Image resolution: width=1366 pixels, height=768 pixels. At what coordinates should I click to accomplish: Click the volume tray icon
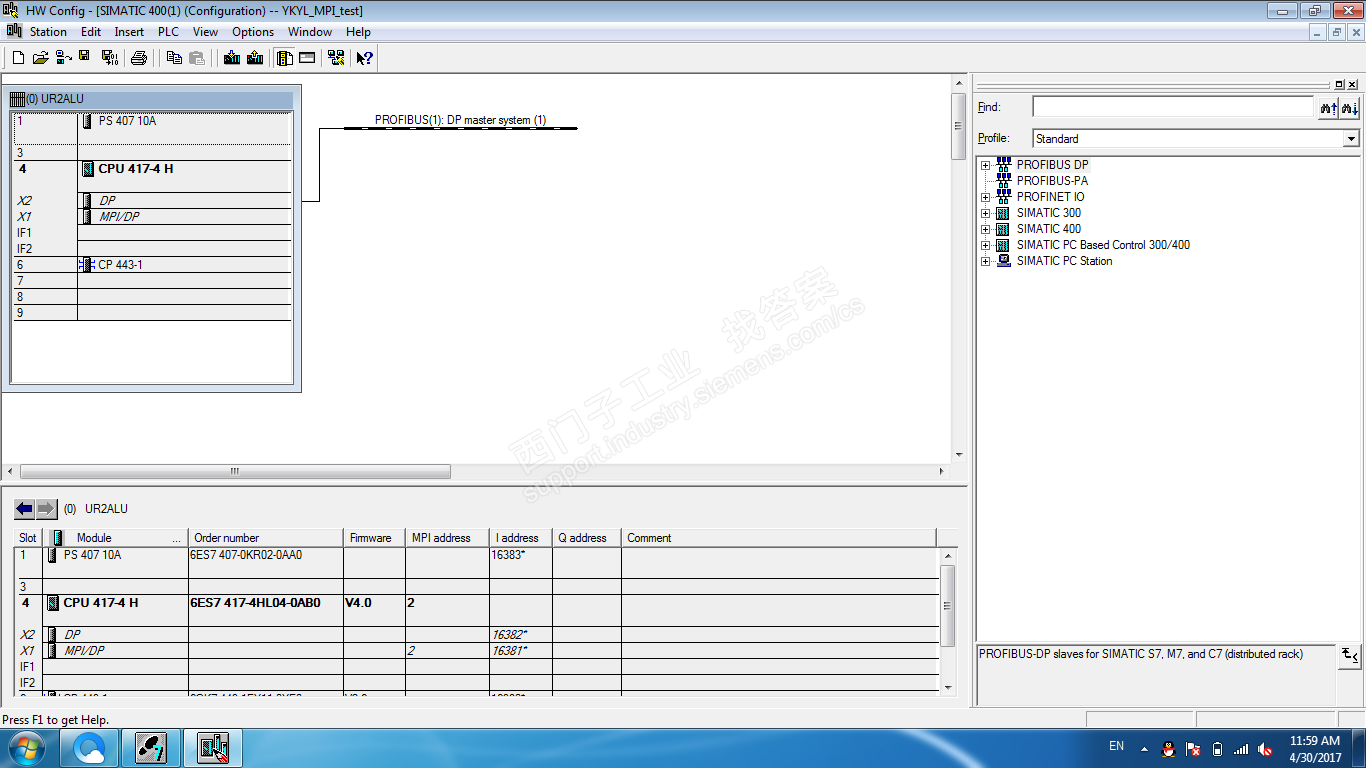coord(1265,748)
